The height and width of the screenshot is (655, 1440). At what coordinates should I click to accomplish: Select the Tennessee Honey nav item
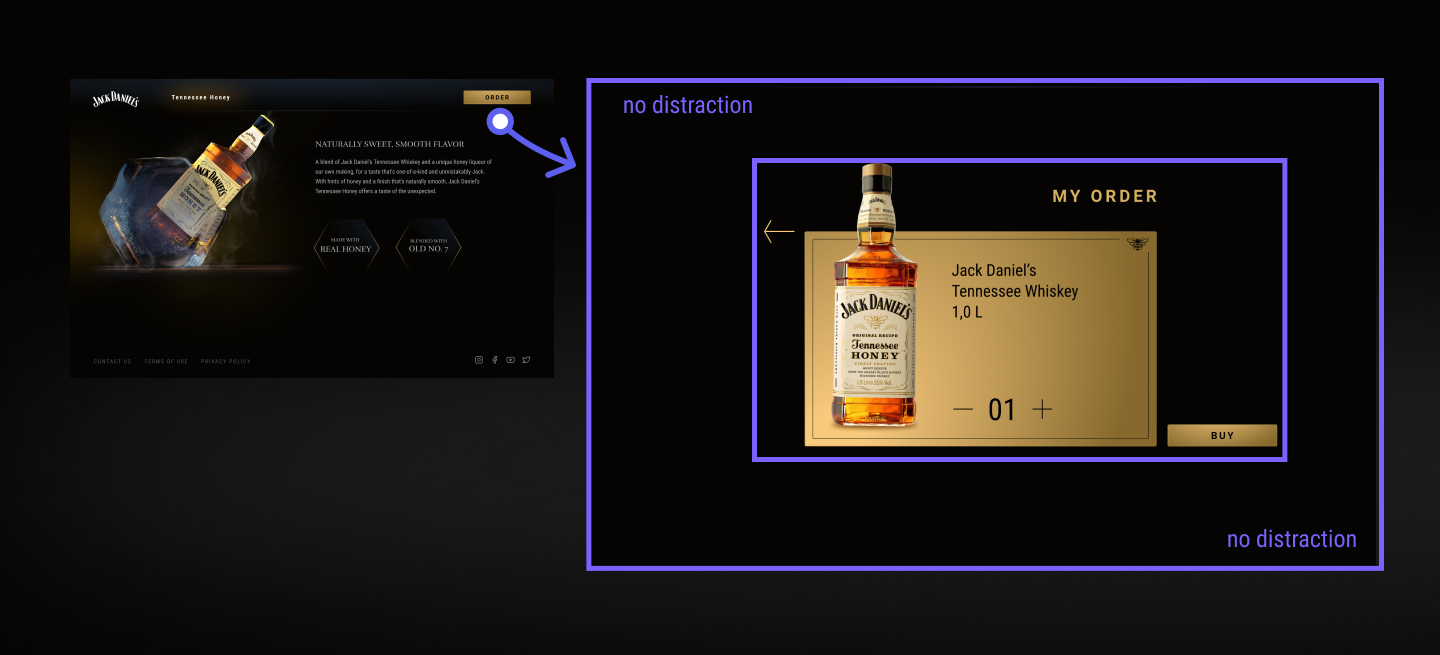(200, 98)
